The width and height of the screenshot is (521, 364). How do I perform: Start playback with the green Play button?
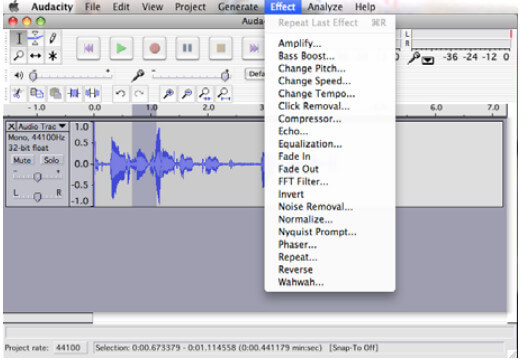coord(121,48)
